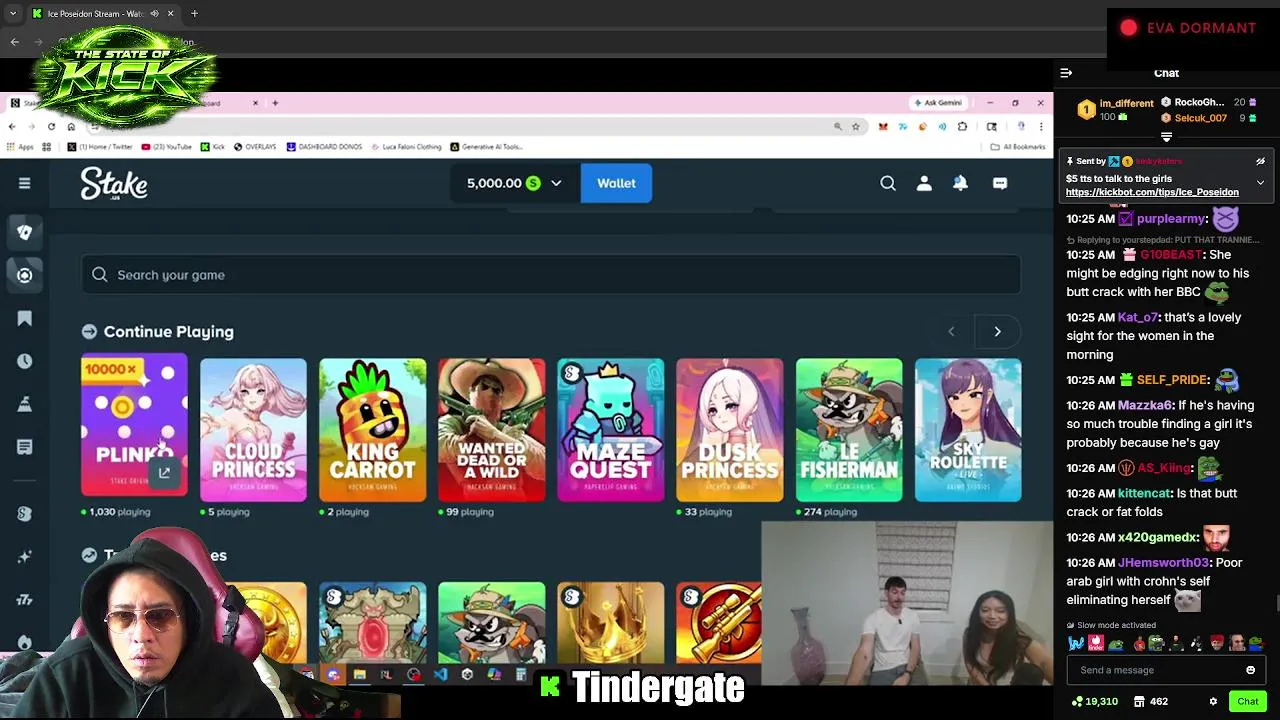1280x720 pixels.
Task: Expand the 5,000.00 balance currency dropdown
Action: pyautogui.click(x=556, y=183)
